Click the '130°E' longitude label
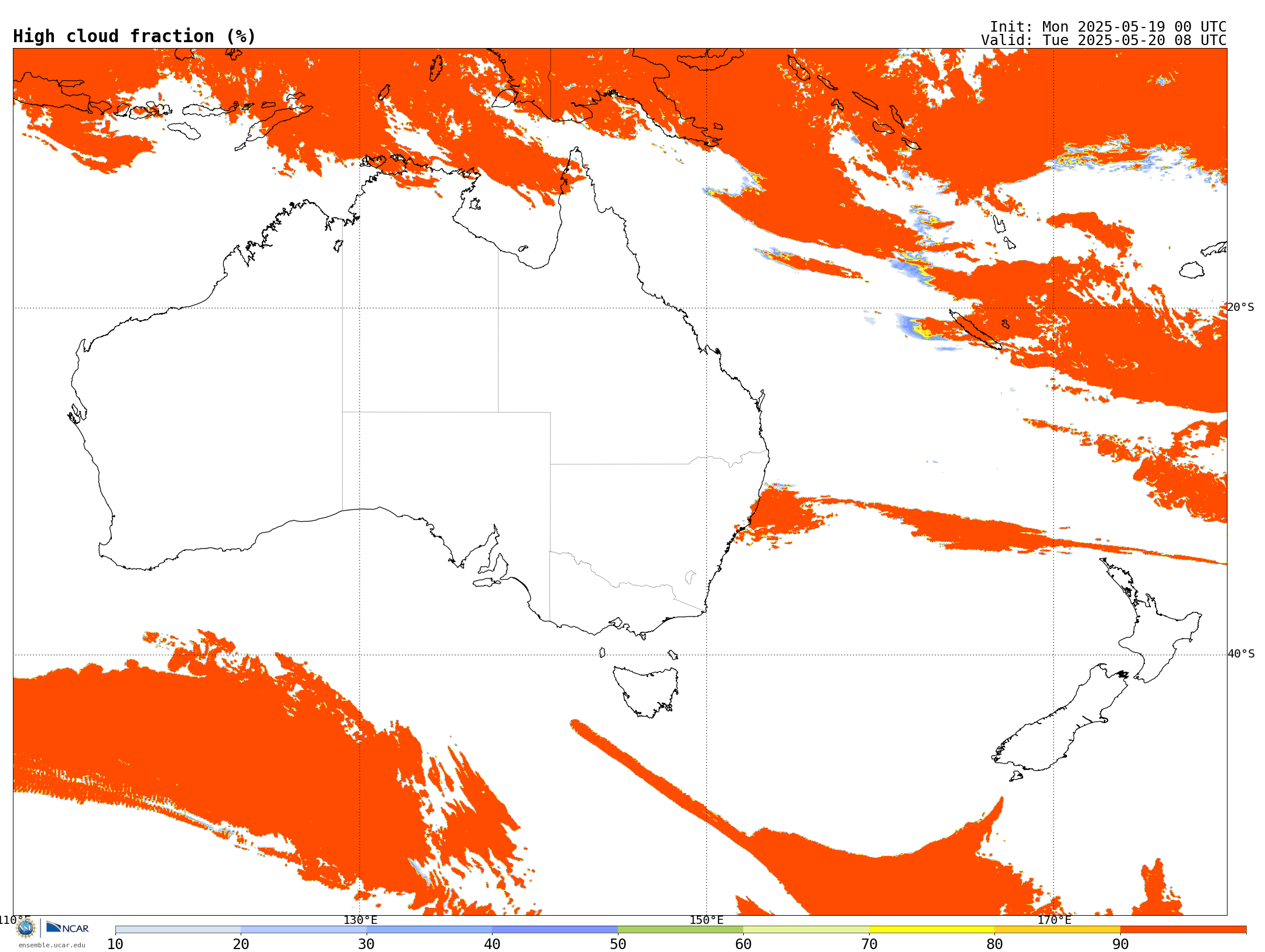 [360, 920]
